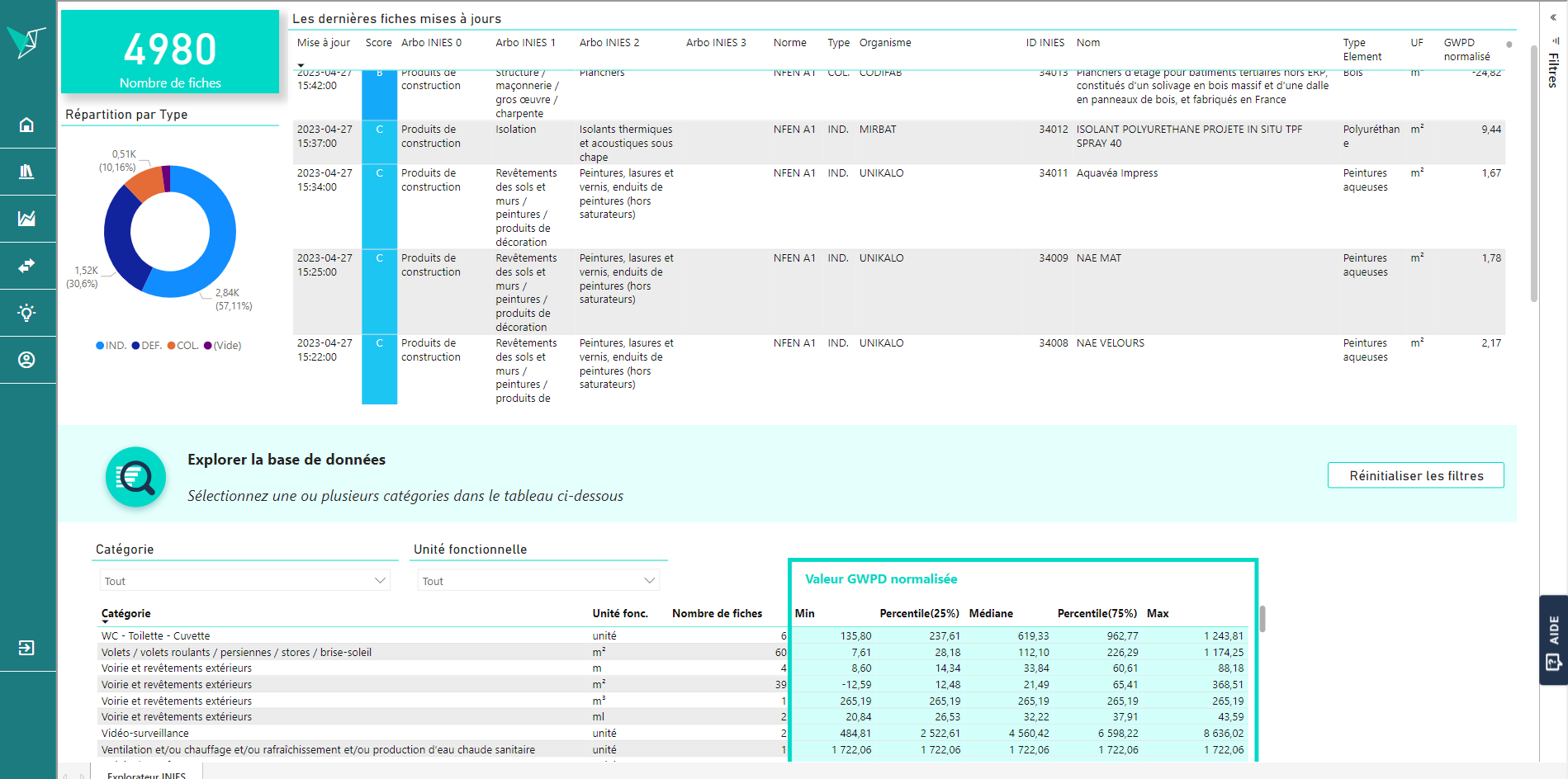Click the Polyuréthane type element cell
The width and height of the screenshot is (1568, 779).
(x=1371, y=136)
